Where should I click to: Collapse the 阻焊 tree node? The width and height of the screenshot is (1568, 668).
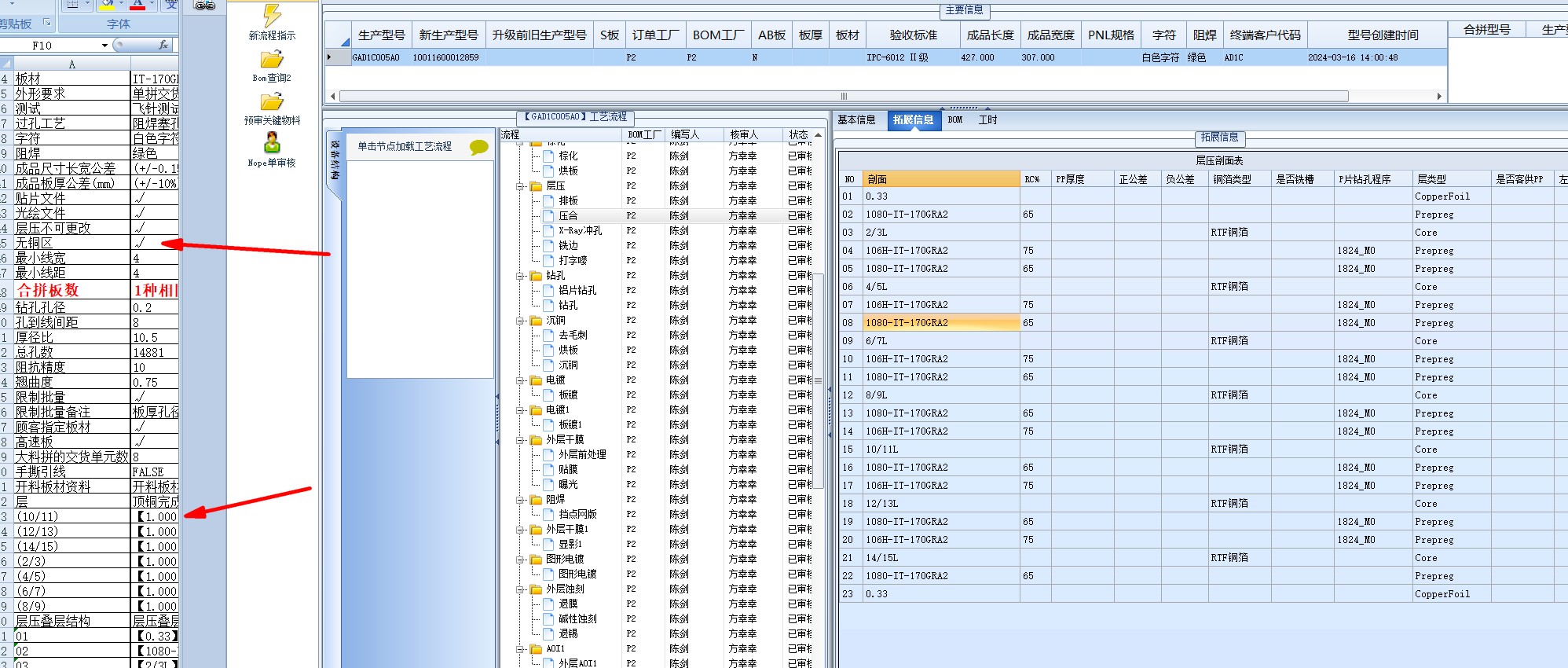(x=520, y=500)
